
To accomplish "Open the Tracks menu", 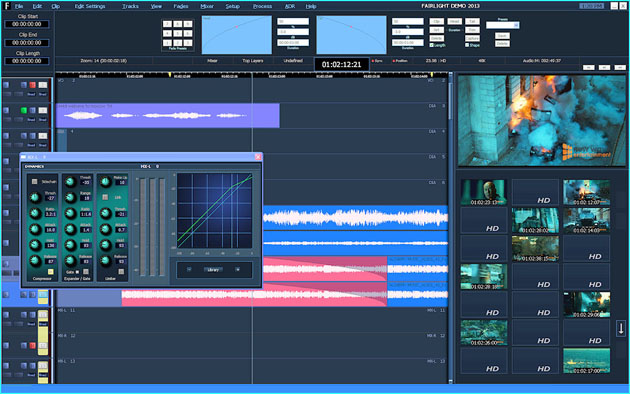I will [x=130, y=6].
